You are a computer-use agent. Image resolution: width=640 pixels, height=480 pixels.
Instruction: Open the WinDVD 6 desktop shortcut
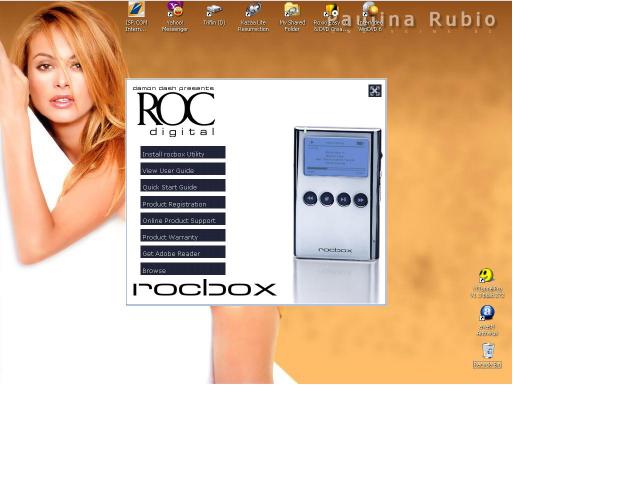[x=370, y=16]
